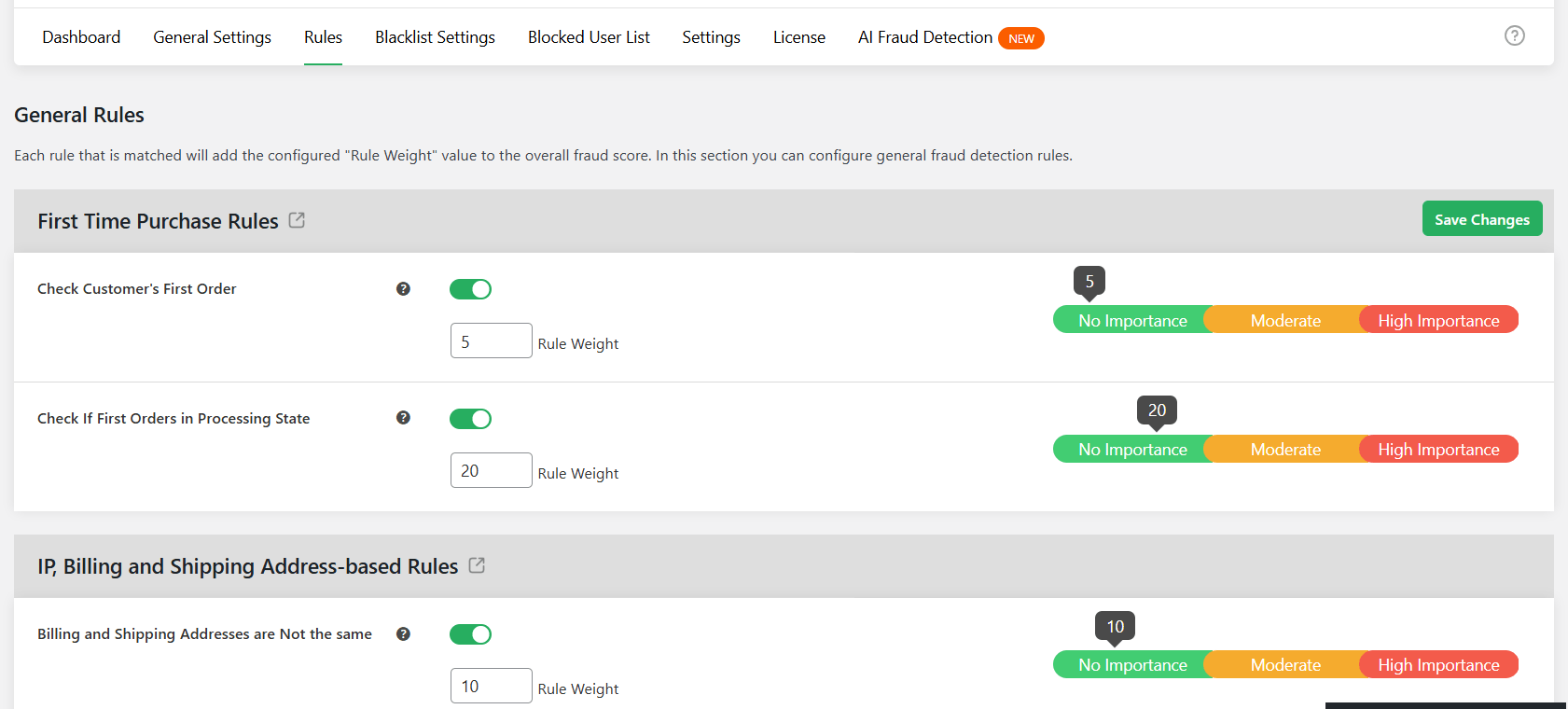The width and height of the screenshot is (1568, 709).
Task: Click the Save Changes button
Action: (1482, 218)
